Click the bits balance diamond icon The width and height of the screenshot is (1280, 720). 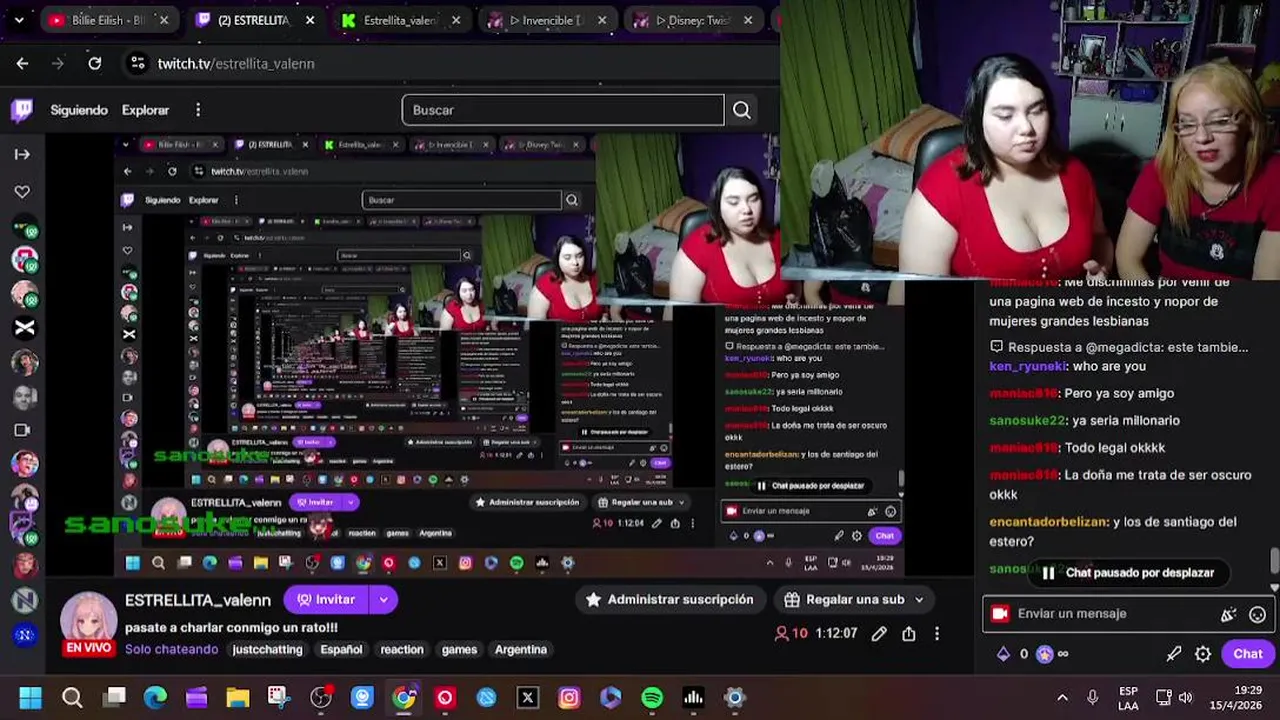pyautogui.click(x=1003, y=654)
